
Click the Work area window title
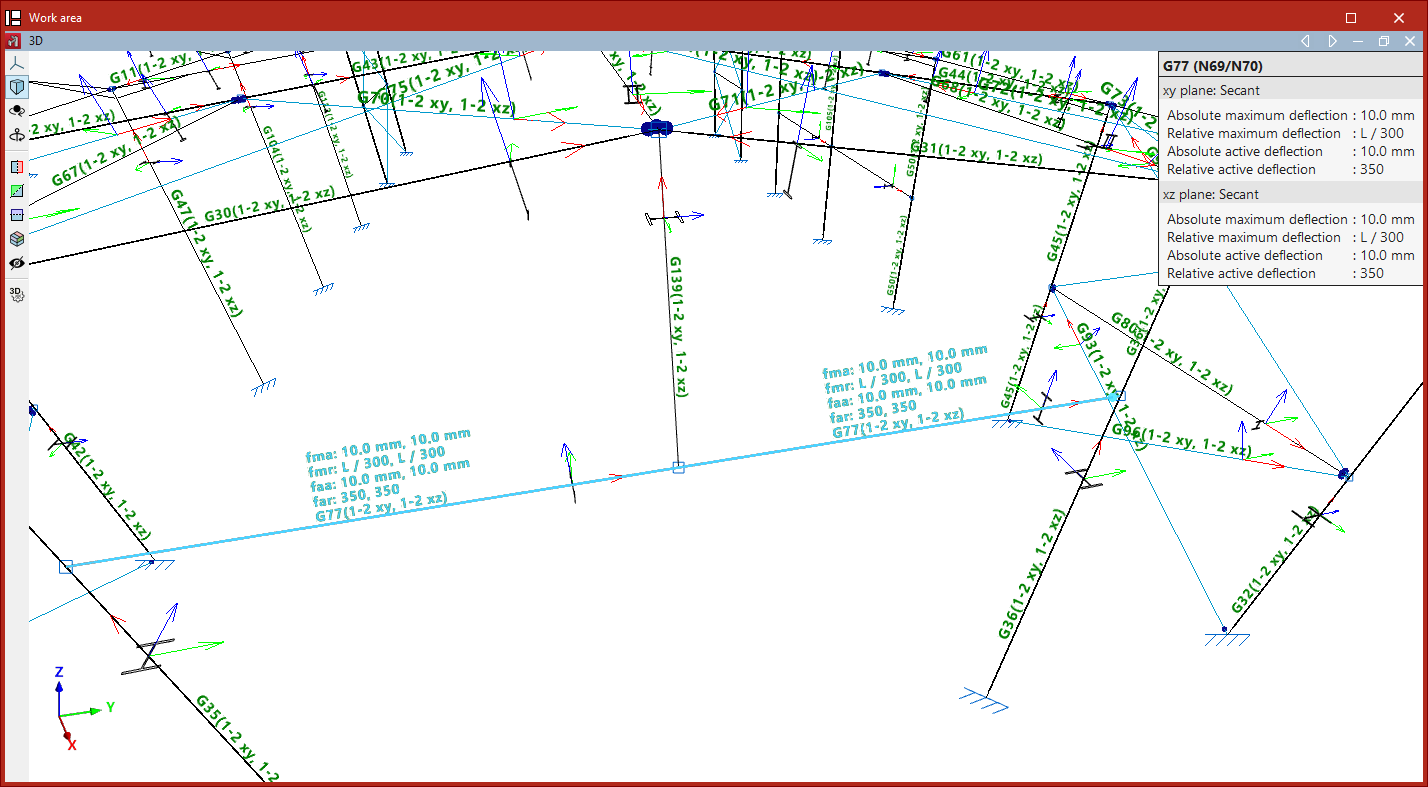pyautogui.click(x=56, y=18)
